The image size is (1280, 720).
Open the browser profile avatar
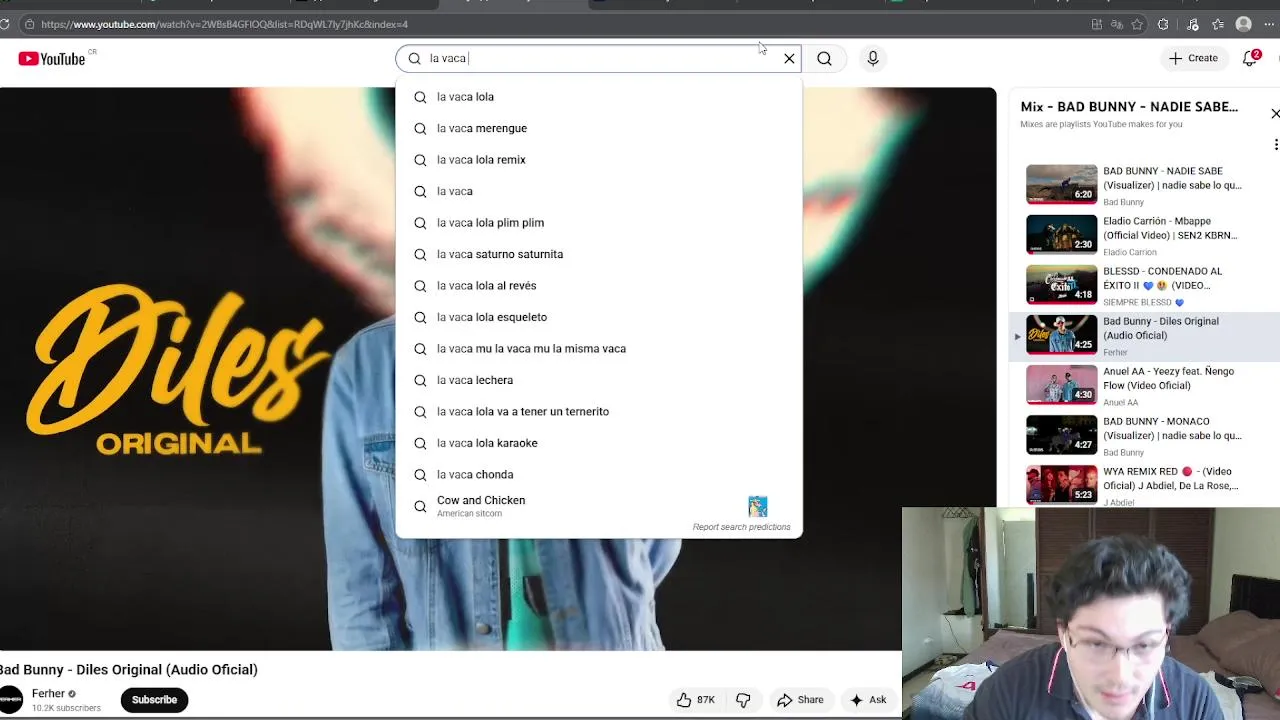(1244, 24)
